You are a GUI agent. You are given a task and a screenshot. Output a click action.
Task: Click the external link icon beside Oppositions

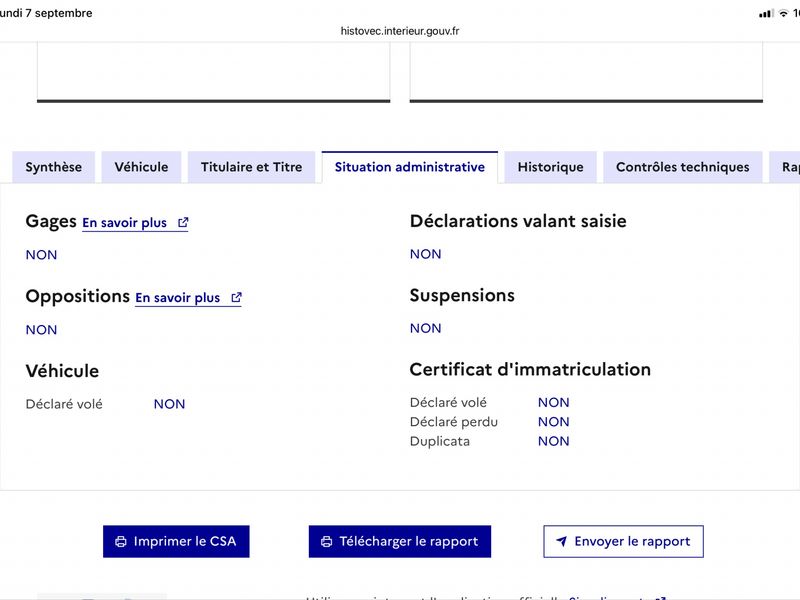pos(236,297)
